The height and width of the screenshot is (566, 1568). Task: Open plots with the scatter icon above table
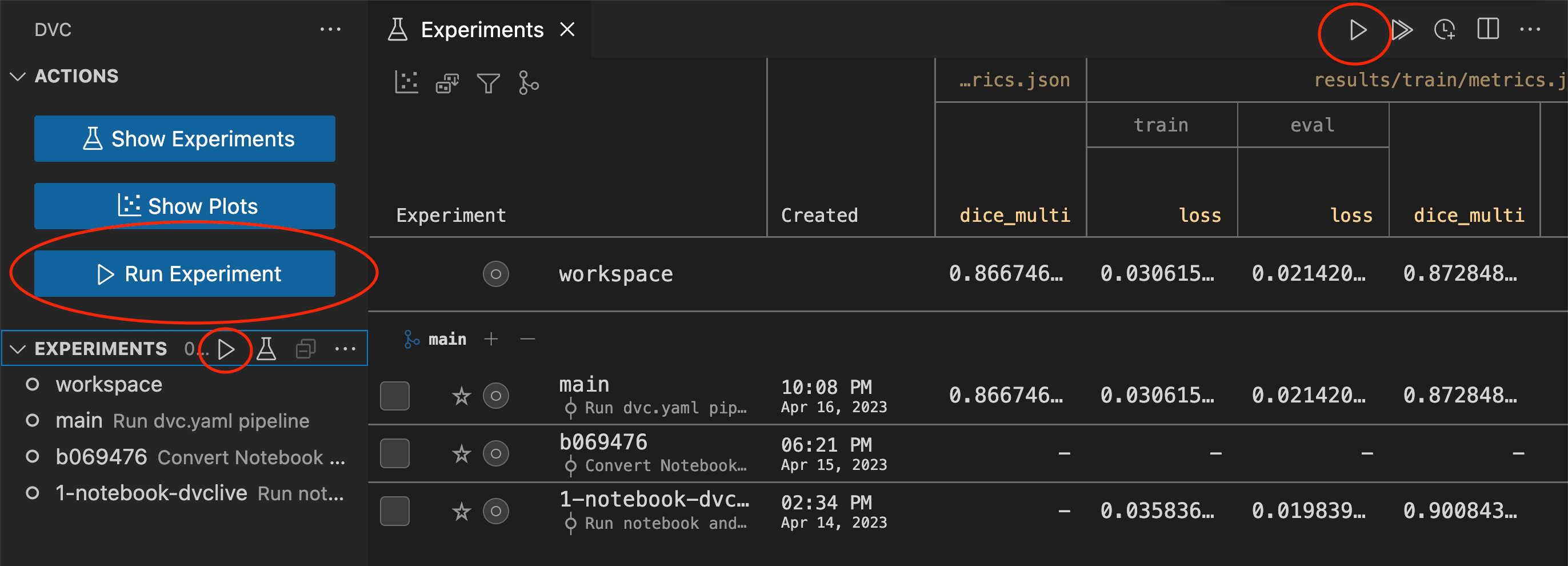coord(407,82)
